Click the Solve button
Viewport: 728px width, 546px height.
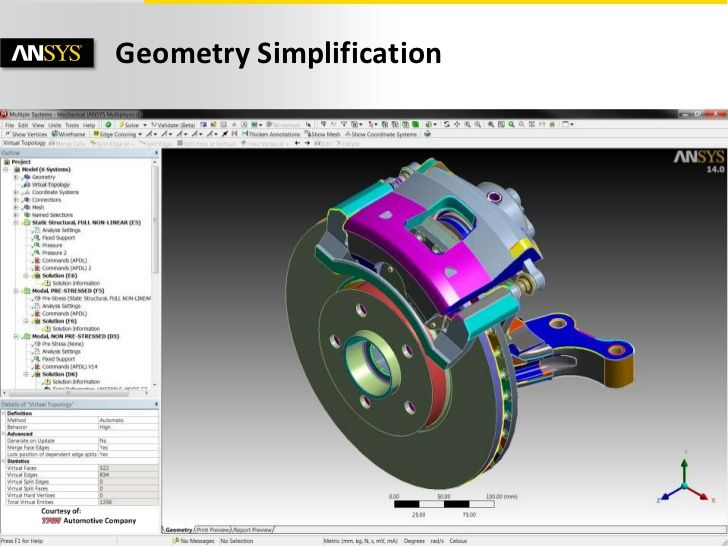[x=129, y=125]
